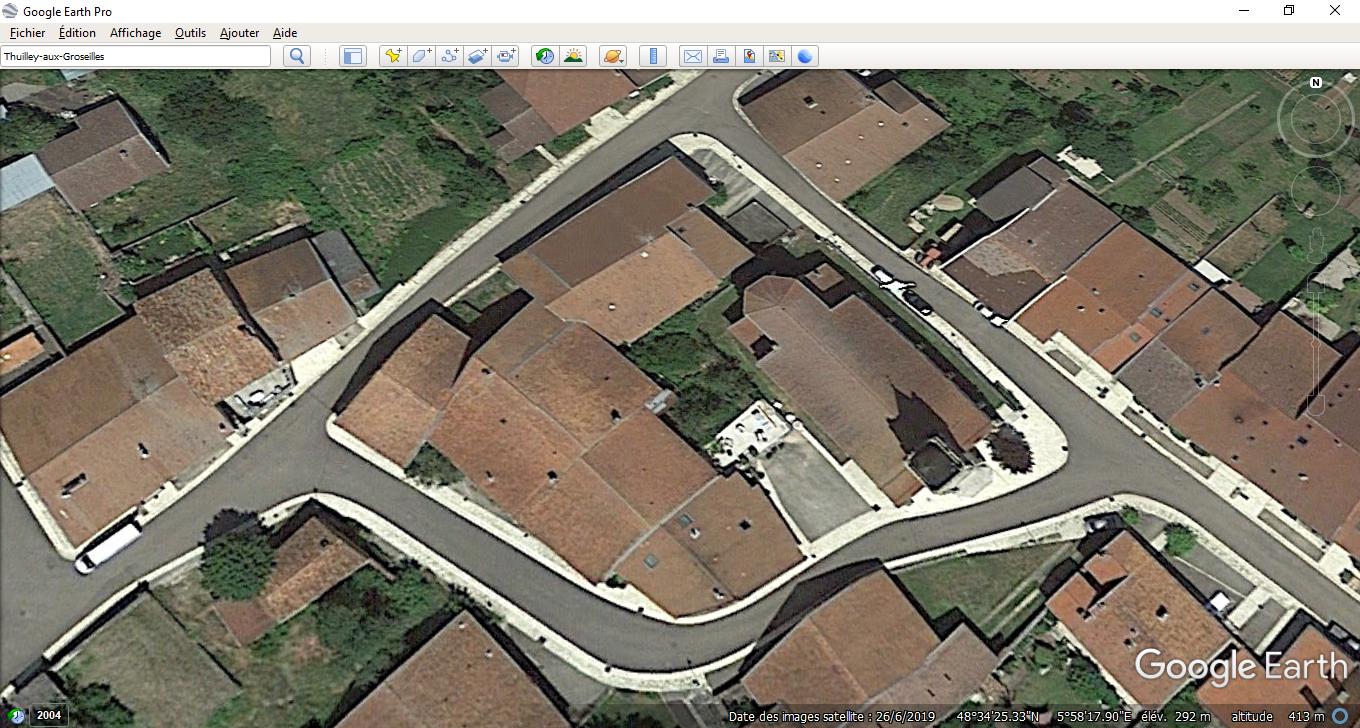Click the streaming progress circle icon
This screenshot has height=728, width=1360.
click(x=1341, y=716)
